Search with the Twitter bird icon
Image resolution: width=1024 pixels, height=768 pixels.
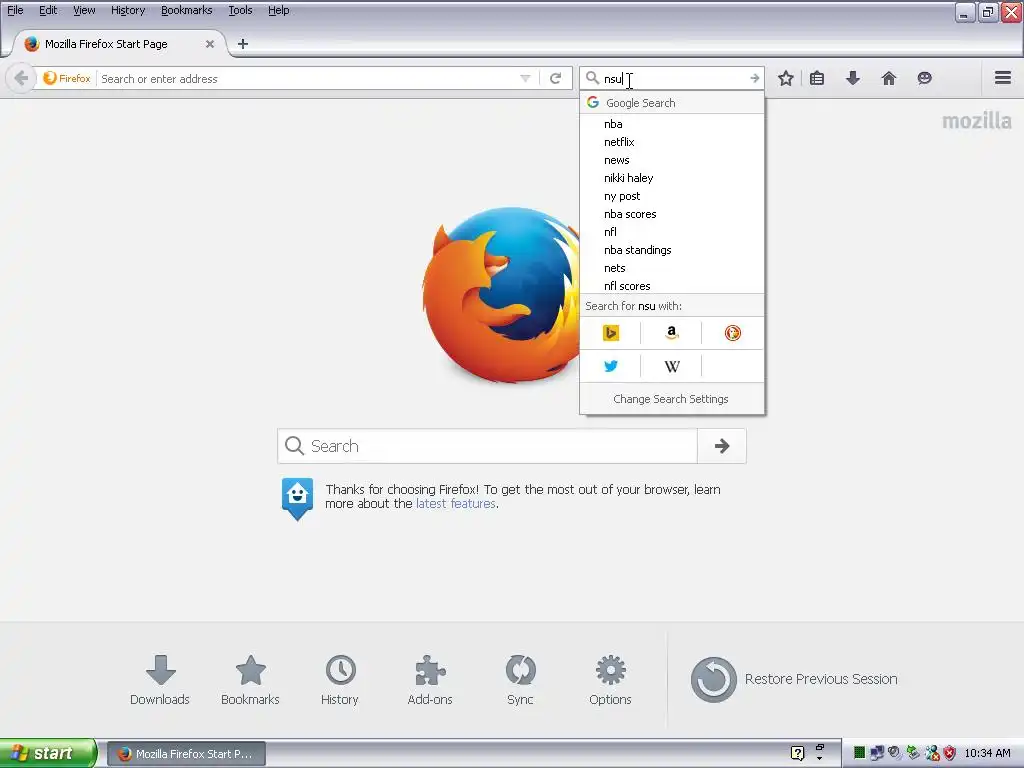click(611, 366)
